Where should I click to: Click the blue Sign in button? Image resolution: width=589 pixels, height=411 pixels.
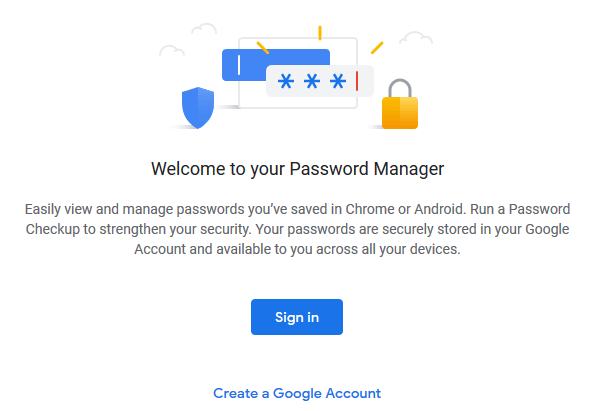[x=297, y=317]
